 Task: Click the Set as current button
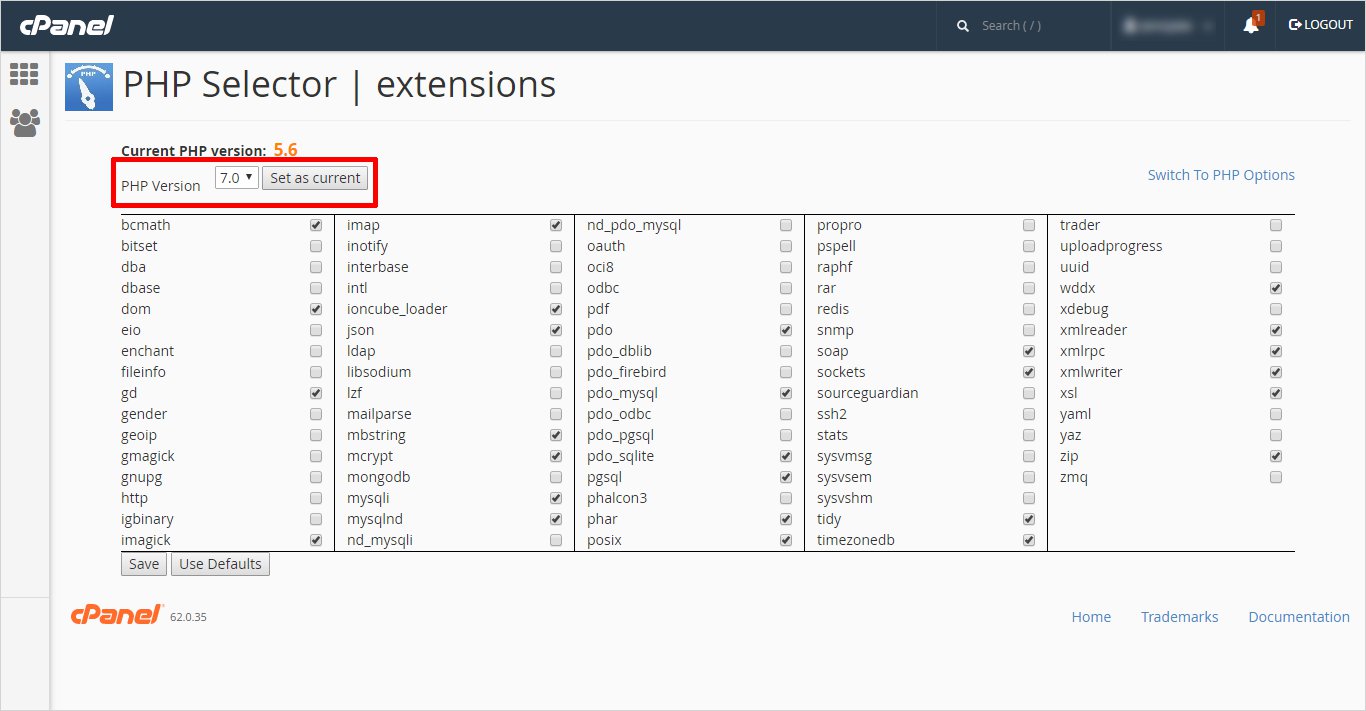[x=315, y=178]
